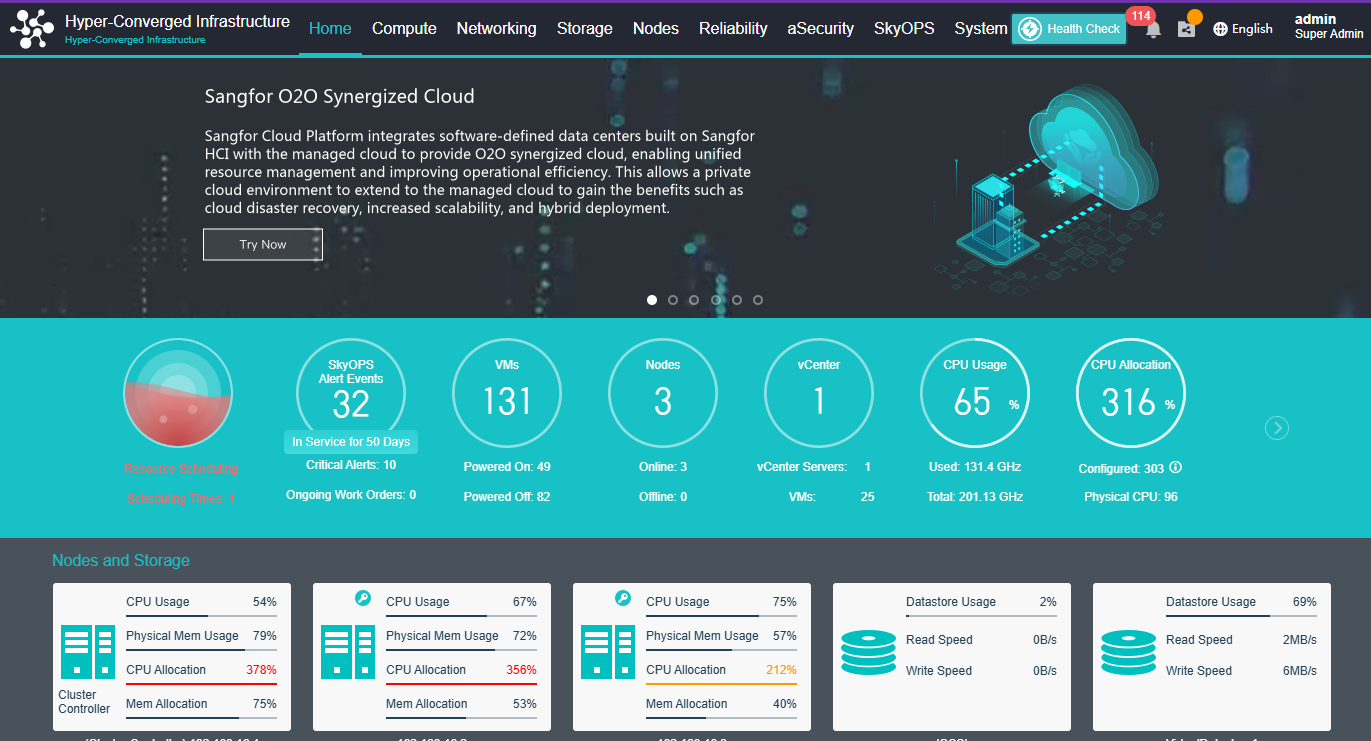1371x741 pixels.
Task: Open the English language selector
Action: coord(1243,29)
